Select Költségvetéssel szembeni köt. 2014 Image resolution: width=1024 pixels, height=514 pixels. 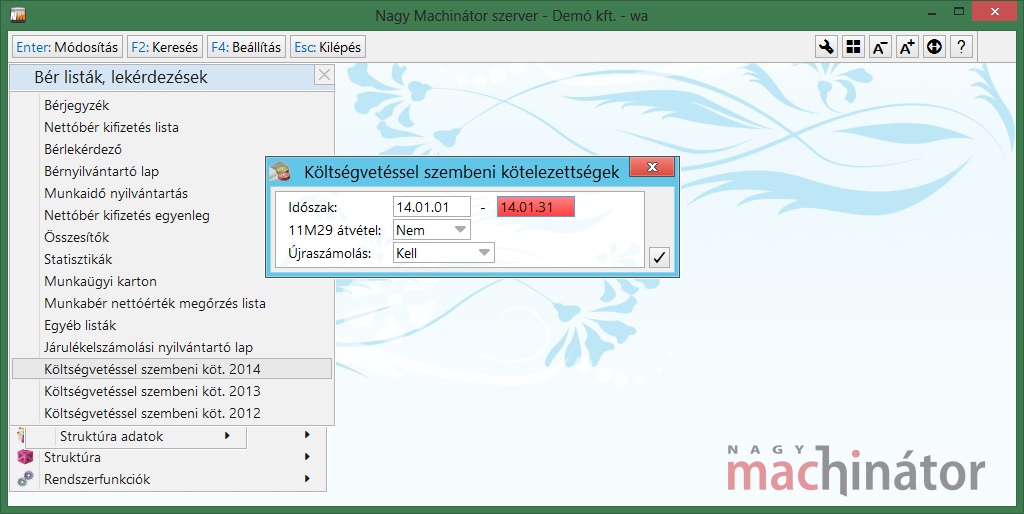(x=172, y=369)
